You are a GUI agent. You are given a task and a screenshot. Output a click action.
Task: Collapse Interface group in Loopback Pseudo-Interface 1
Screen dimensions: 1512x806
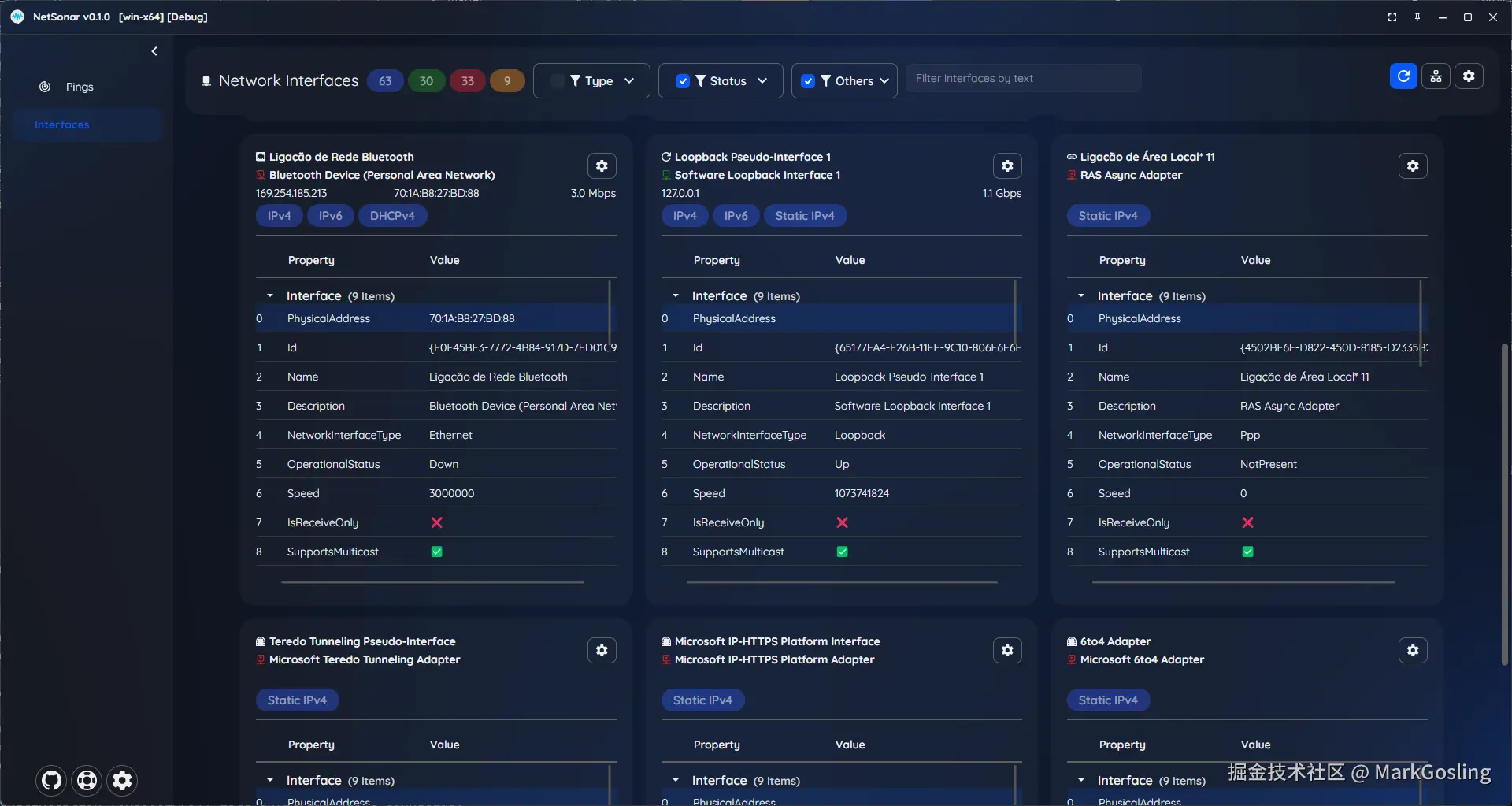[676, 296]
